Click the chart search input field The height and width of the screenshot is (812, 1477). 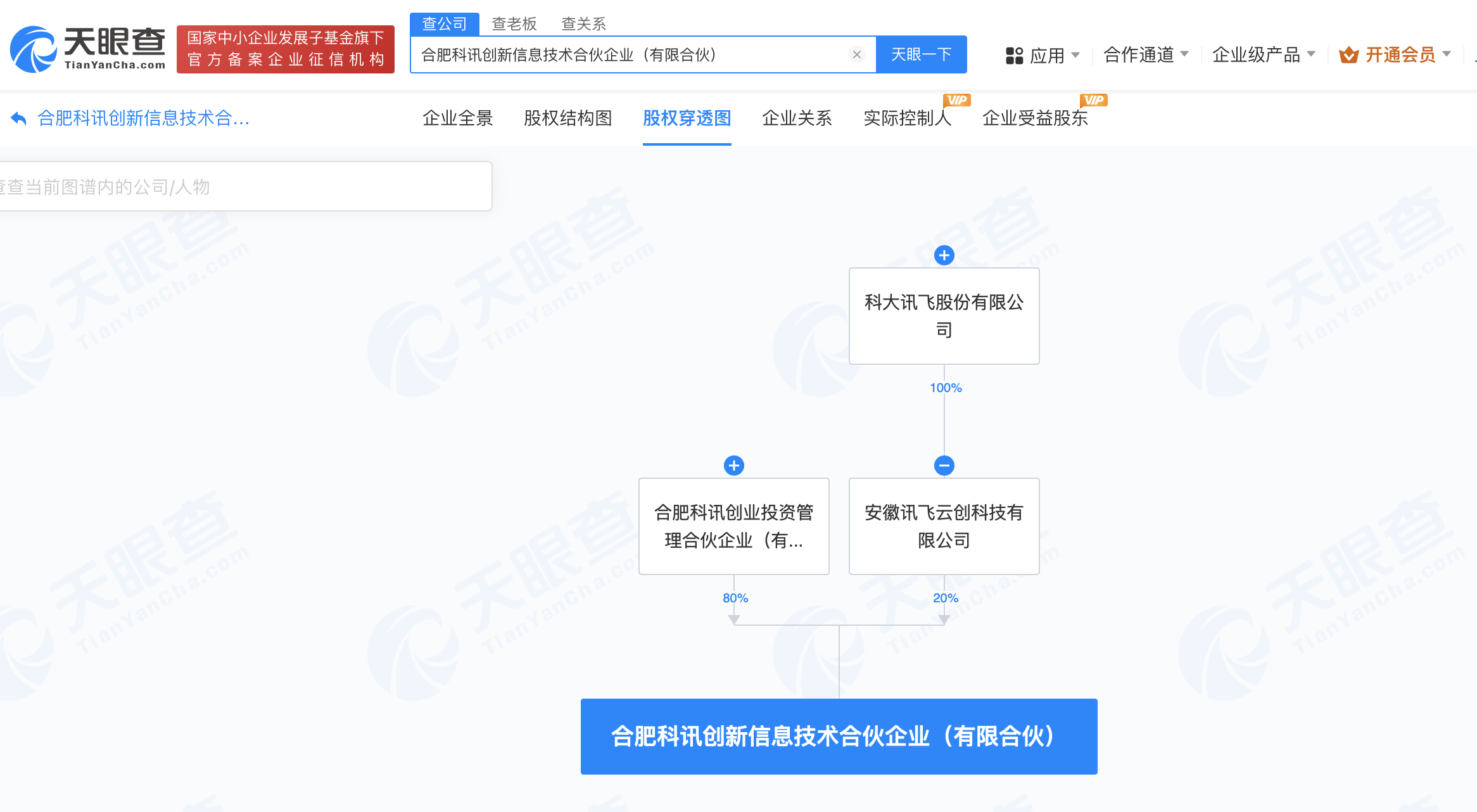241,186
